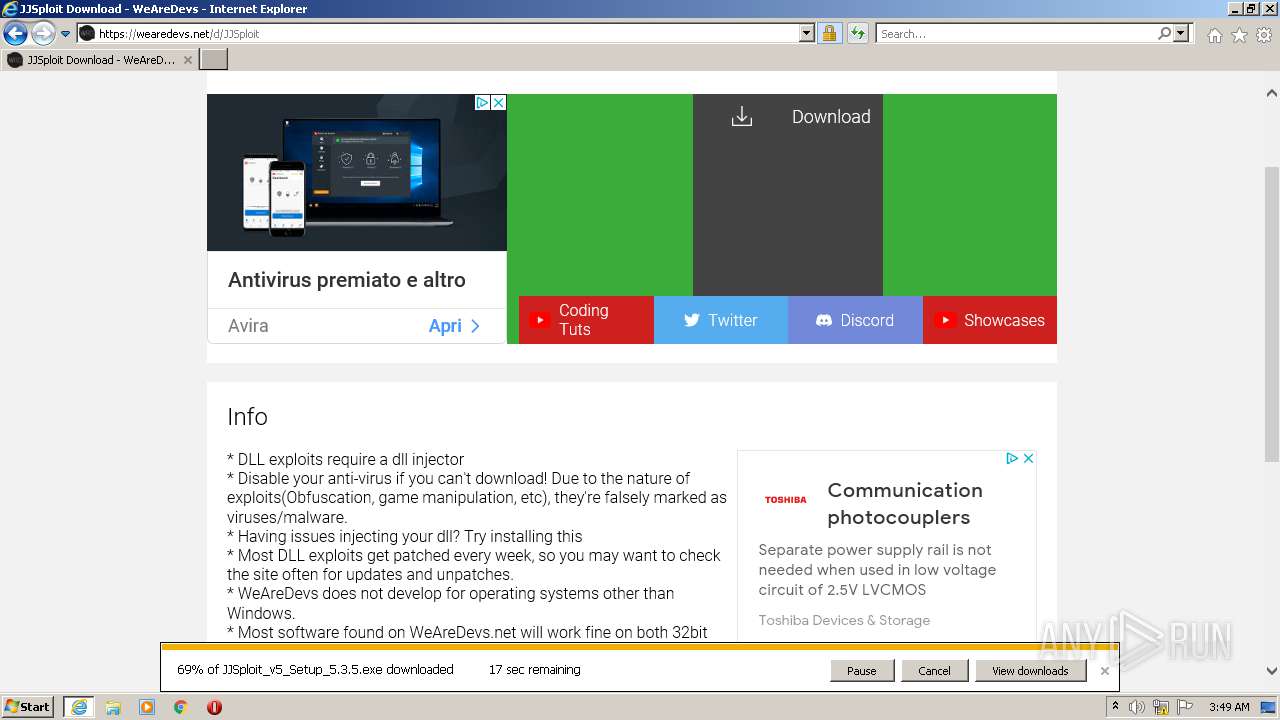Image resolution: width=1280 pixels, height=720 pixels.
Task: Expand the address bar autocomplete dropdown
Action: (807, 34)
